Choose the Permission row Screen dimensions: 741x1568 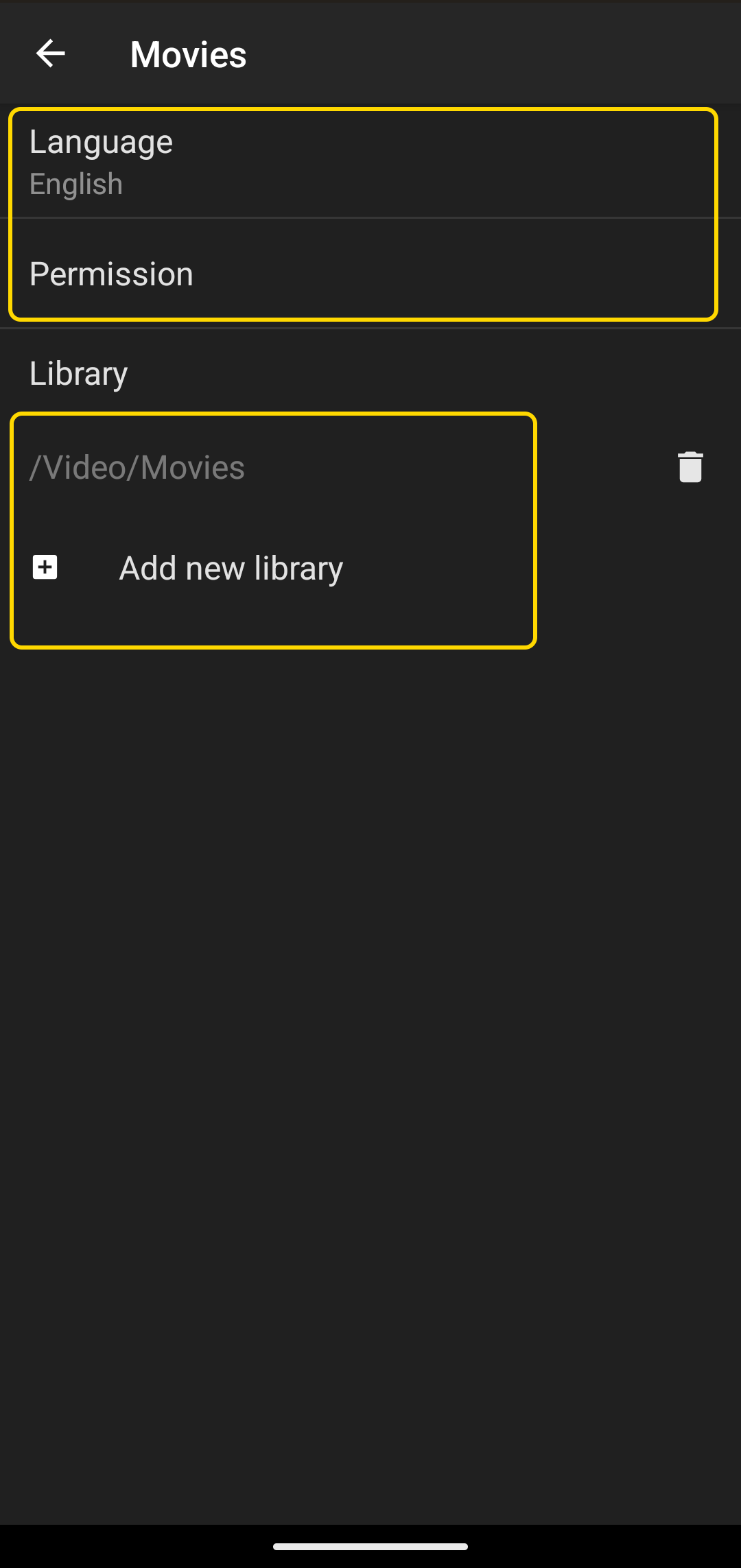tap(370, 274)
